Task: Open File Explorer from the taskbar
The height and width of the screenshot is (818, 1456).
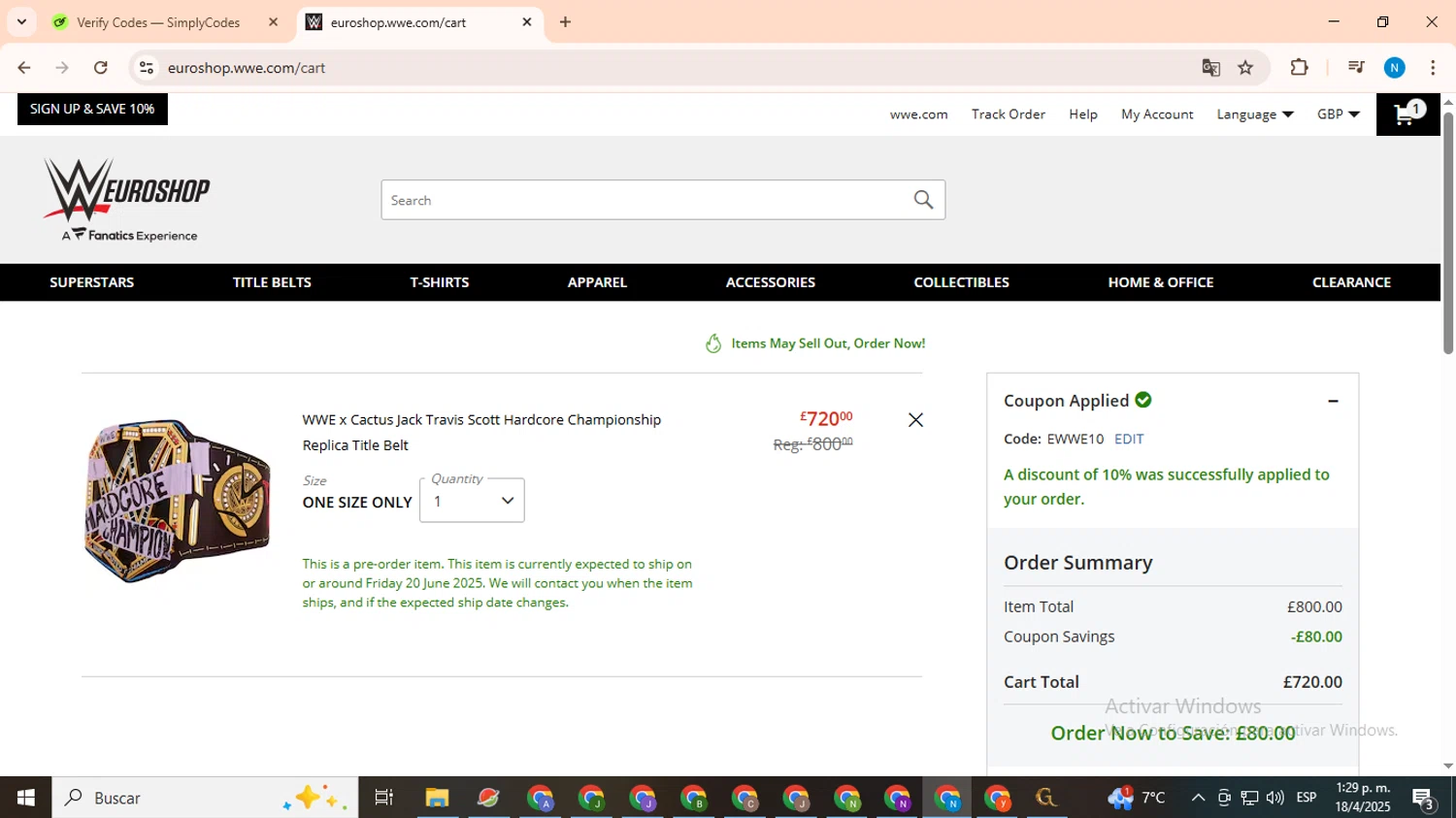Action: (437, 798)
